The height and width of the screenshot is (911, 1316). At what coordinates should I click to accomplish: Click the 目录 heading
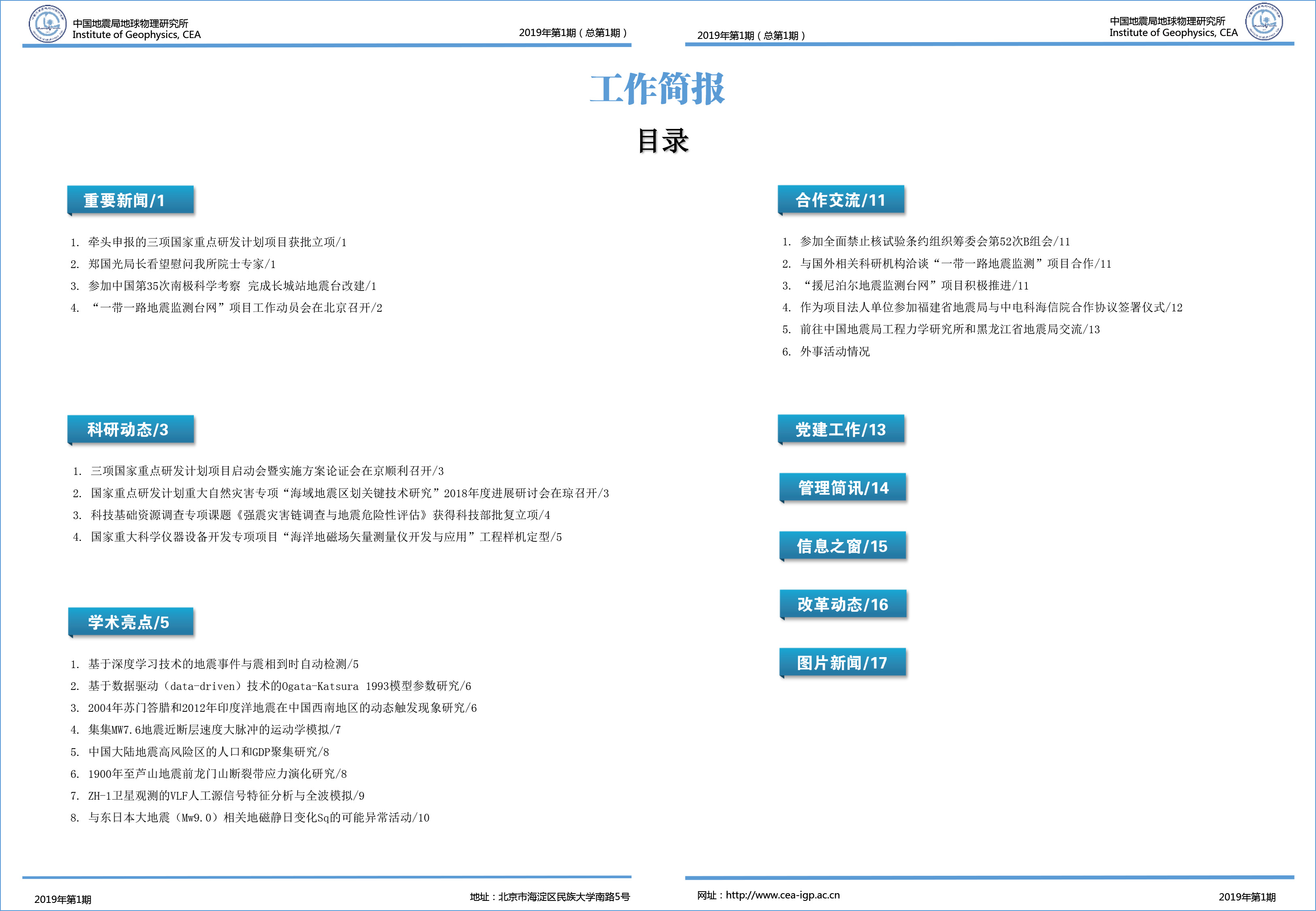pos(663,140)
